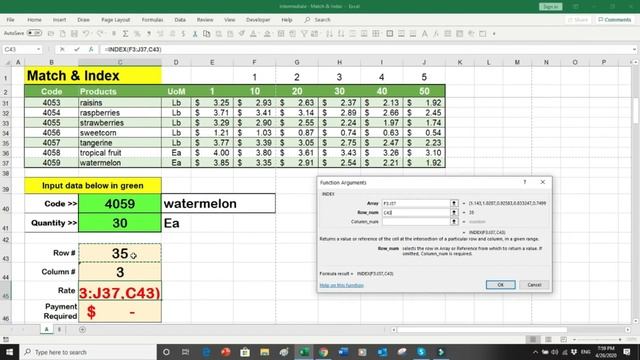Screen dimensions: 640x360
Task: Open the Help on this function link
Action: click(342, 285)
